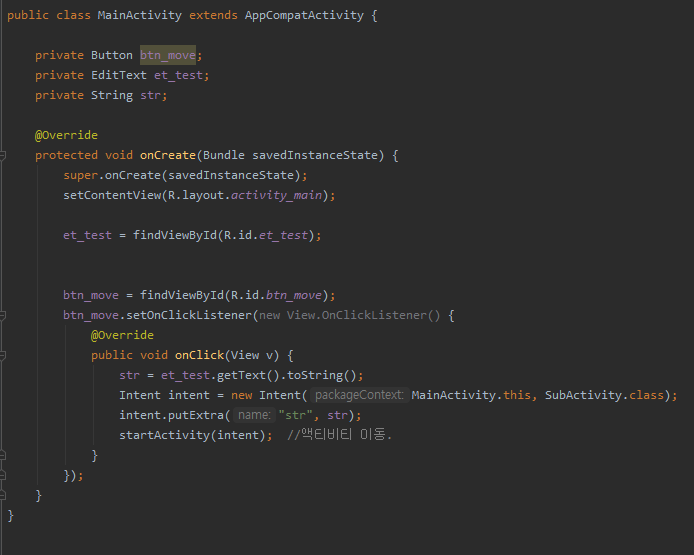Image resolution: width=694 pixels, height=555 pixels.
Task: Click fold-end marker at onCreate closing brace
Action: (x=2, y=495)
